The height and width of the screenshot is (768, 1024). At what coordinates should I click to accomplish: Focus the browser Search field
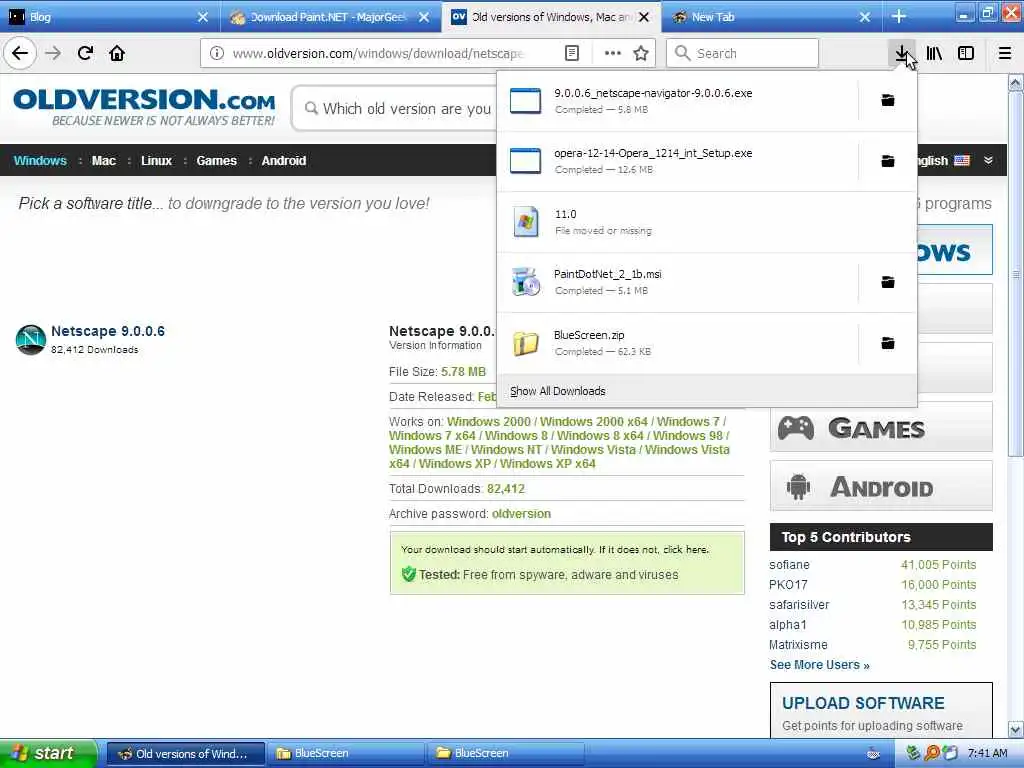(x=743, y=53)
